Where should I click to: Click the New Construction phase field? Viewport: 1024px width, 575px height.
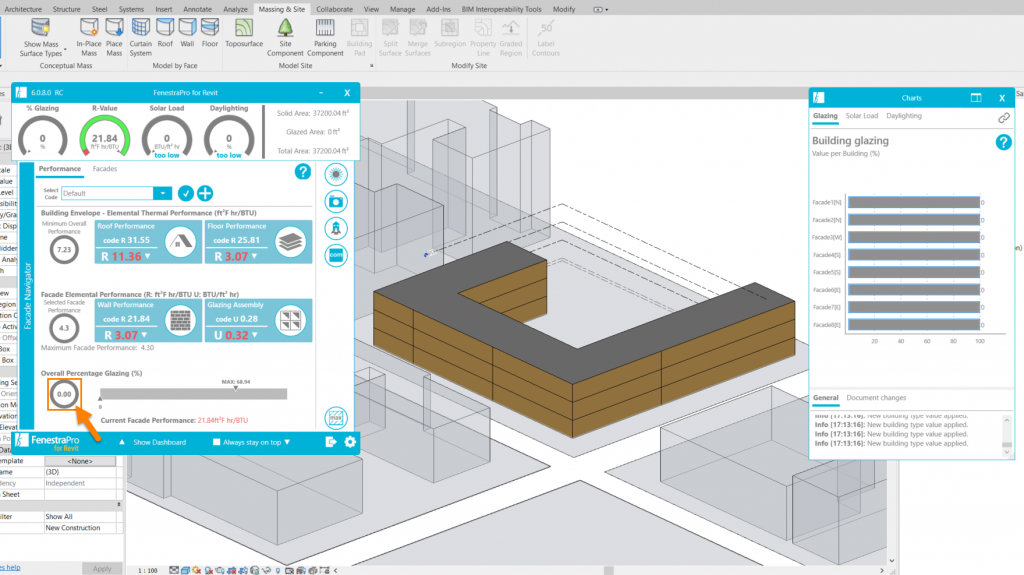(80, 528)
